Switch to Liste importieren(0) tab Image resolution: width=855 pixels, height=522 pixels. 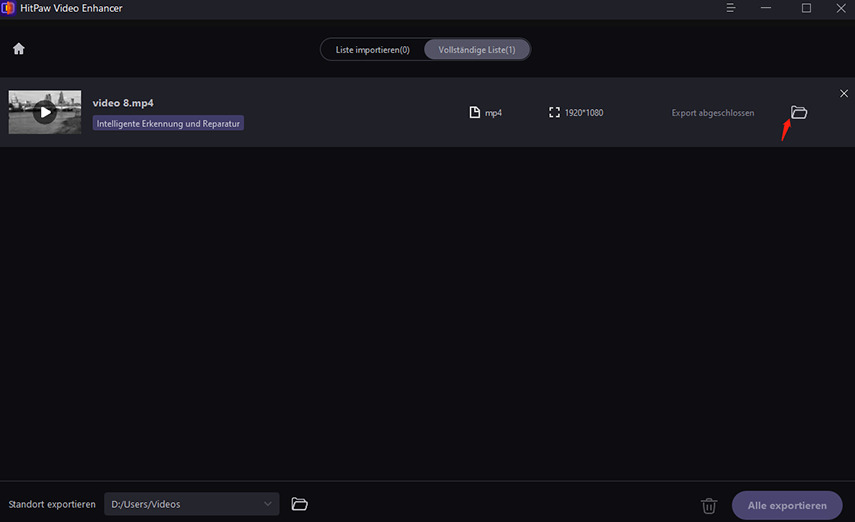pyautogui.click(x=372, y=49)
